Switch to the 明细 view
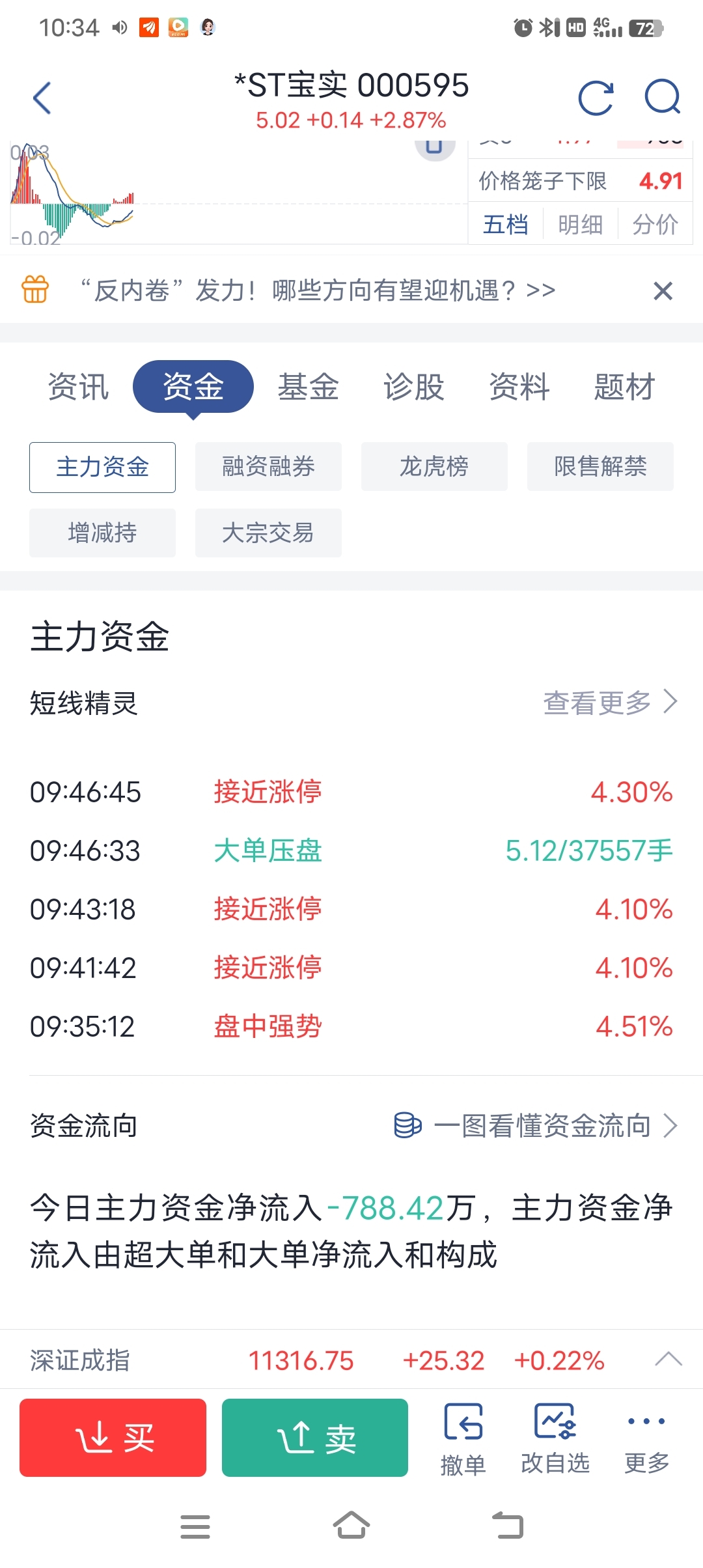This screenshot has height=1568, width=703. coord(580,225)
